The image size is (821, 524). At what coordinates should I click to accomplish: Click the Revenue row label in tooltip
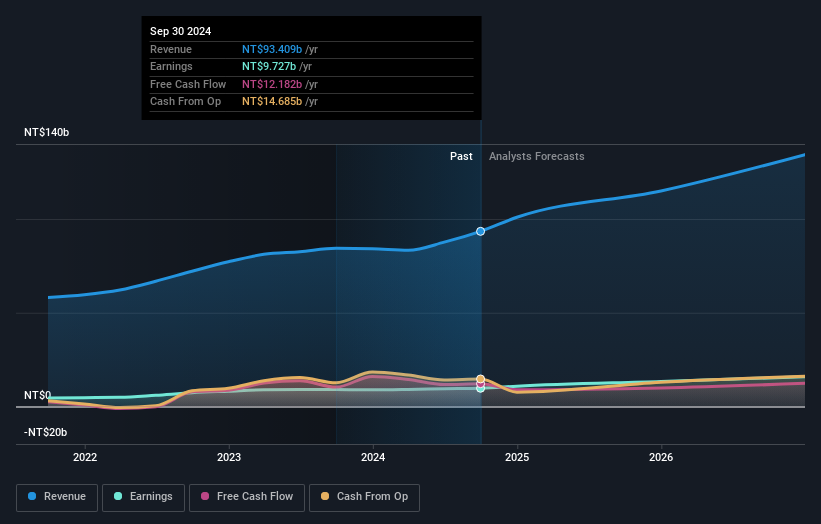pos(171,49)
